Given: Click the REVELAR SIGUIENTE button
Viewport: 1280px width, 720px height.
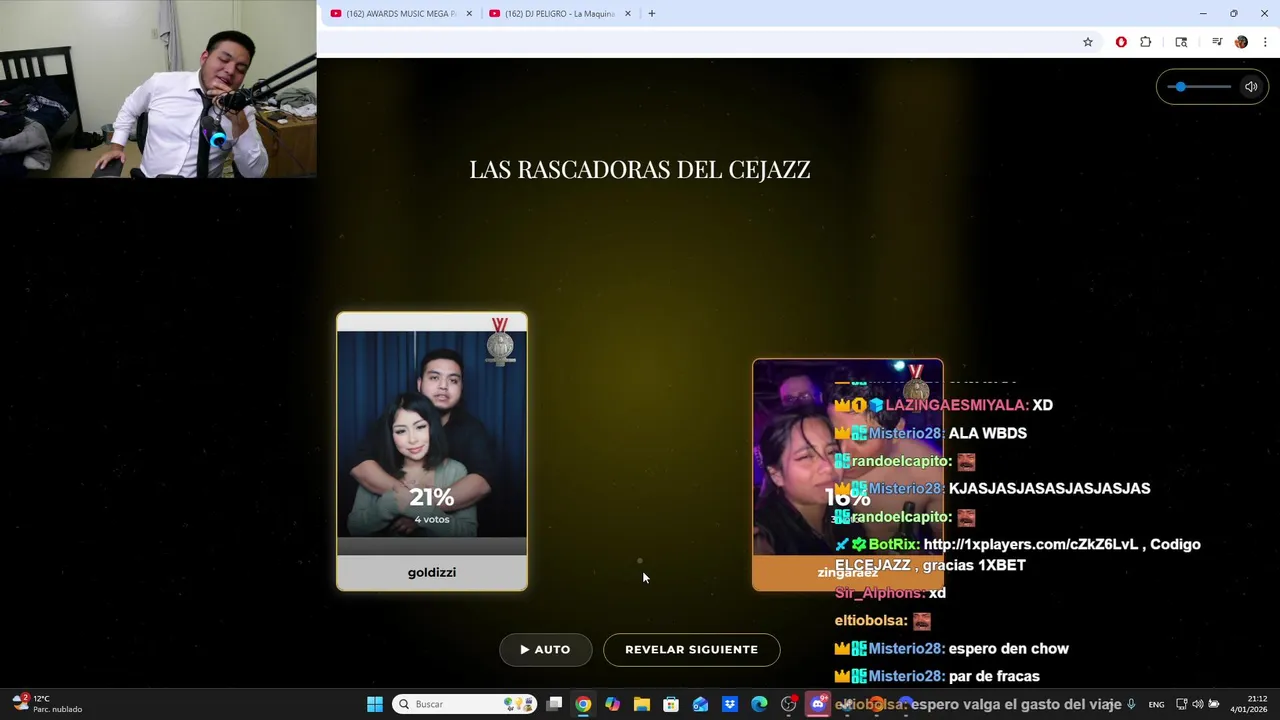Looking at the screenshot, I should tap(691, 649).
